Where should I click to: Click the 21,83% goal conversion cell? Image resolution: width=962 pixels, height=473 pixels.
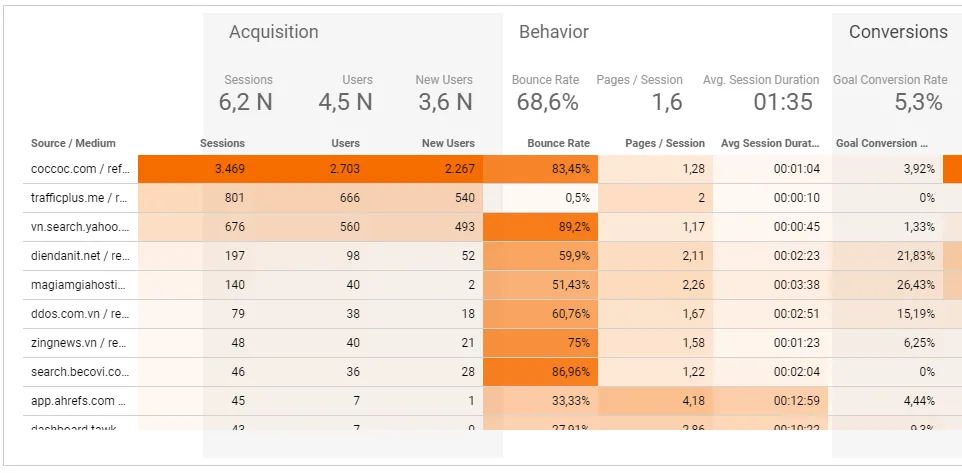tap(885, 256)
